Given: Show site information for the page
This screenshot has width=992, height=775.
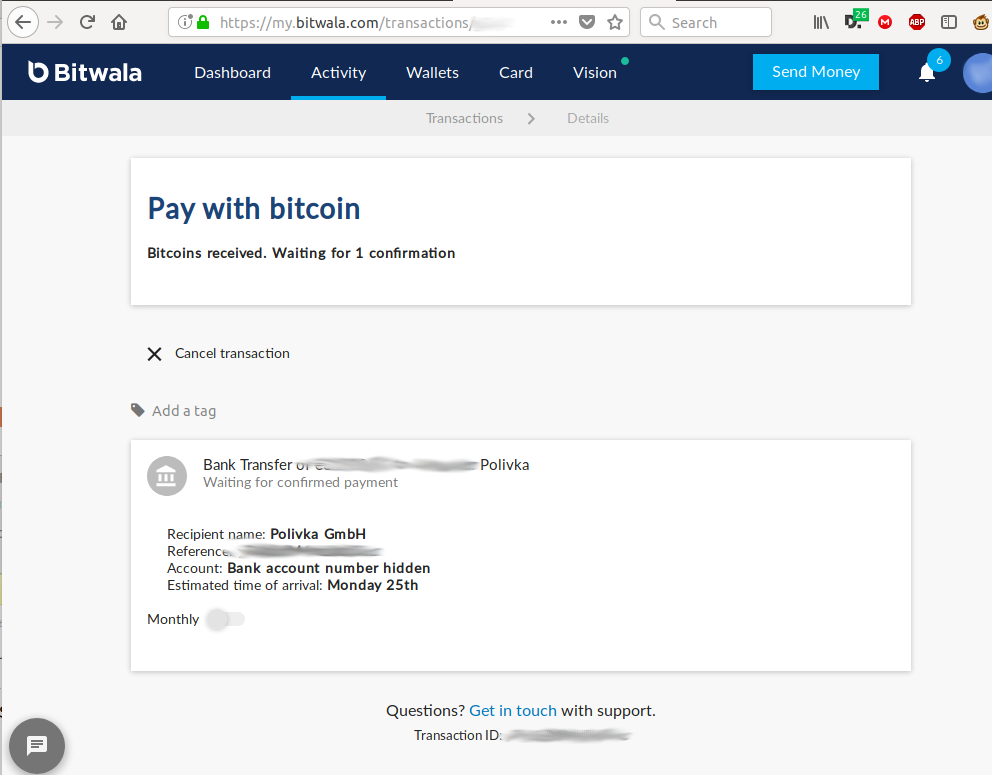Looking at the screenshot, I should pos(184,23).
